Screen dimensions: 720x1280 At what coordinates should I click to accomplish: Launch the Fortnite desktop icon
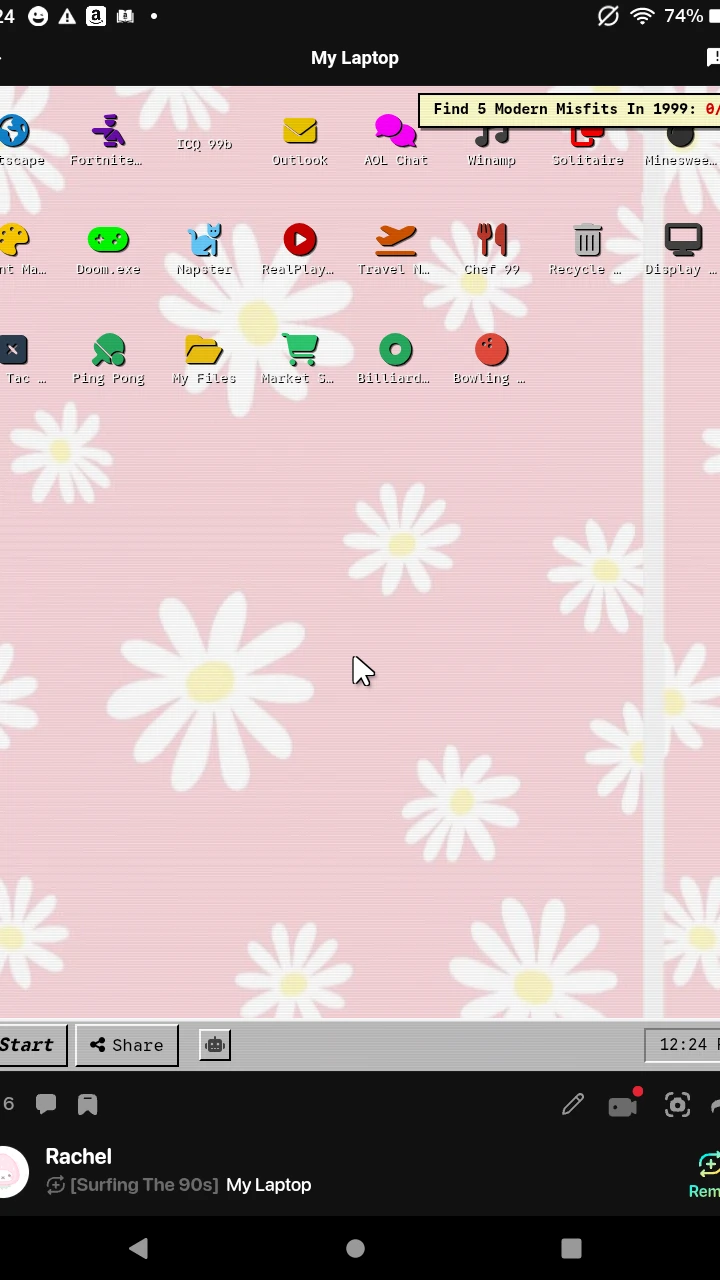tap(108, 131)
